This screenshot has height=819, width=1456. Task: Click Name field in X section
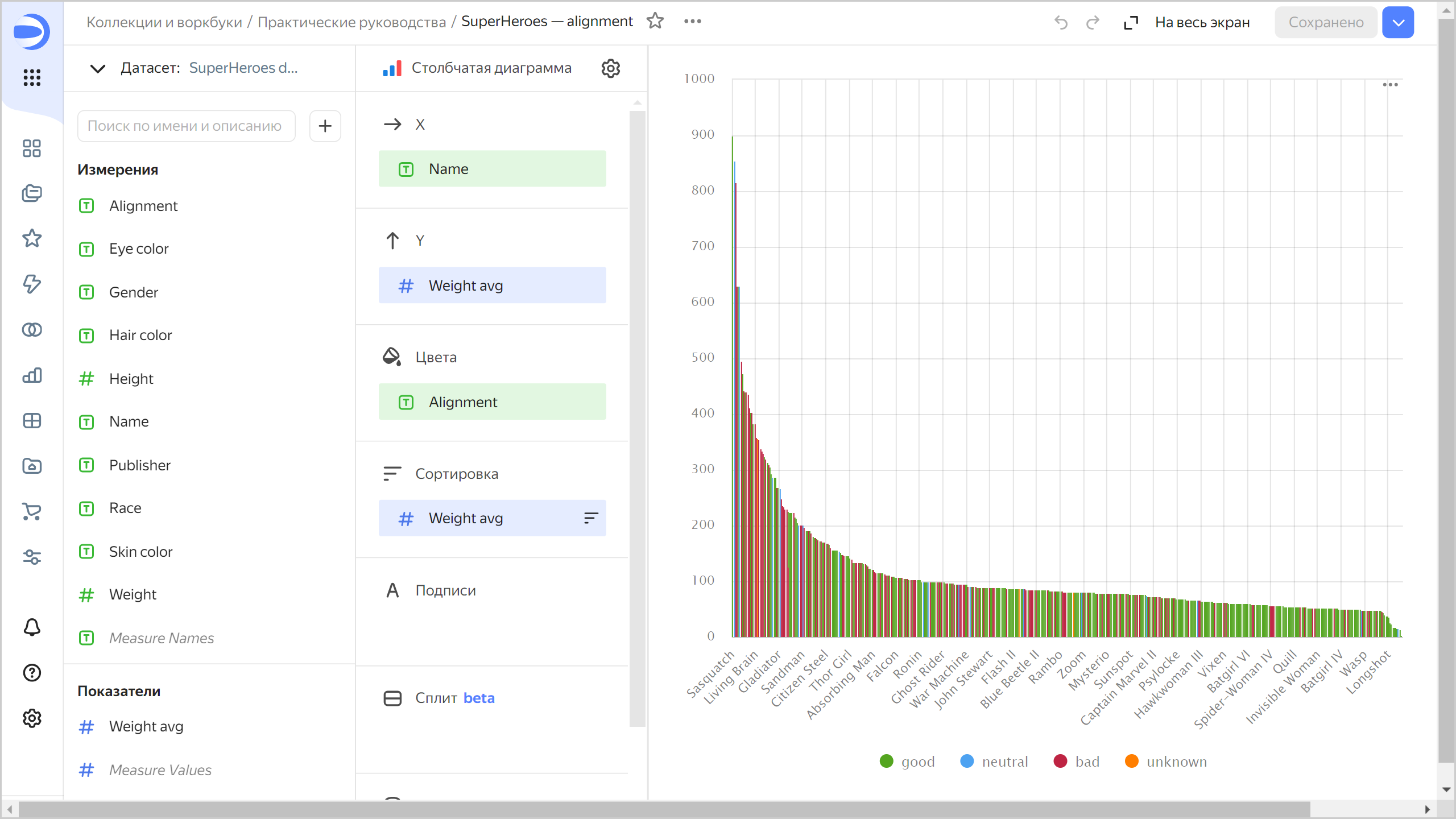click(493, 169)
